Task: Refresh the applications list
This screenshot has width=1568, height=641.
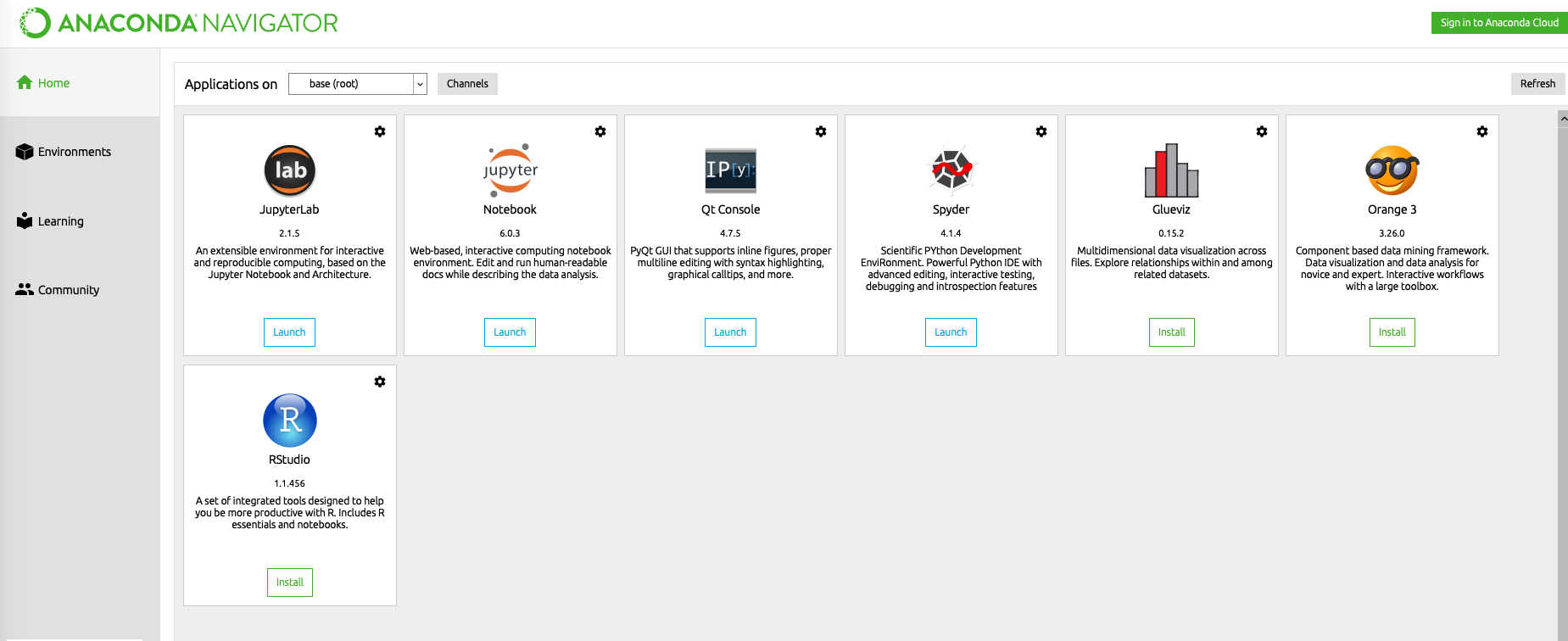Action: pyautogui.click(x=1537, y=84)
